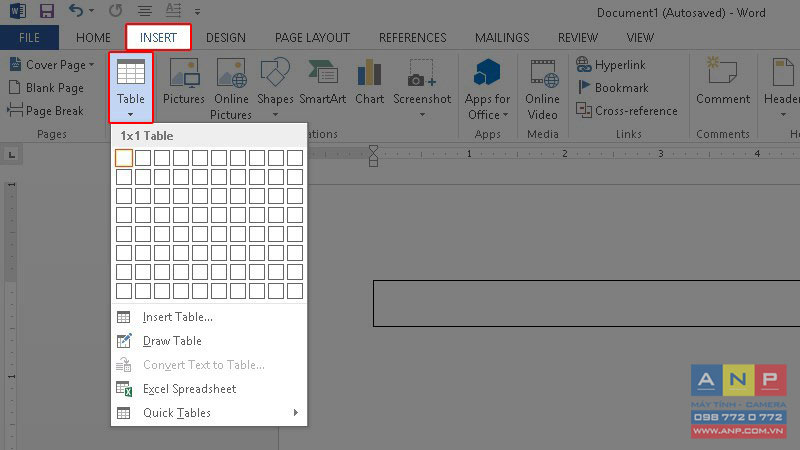This screenshot has width=800, height=450.
Task: Expand the Quick Tables submenu
Action: coord(209,413)
